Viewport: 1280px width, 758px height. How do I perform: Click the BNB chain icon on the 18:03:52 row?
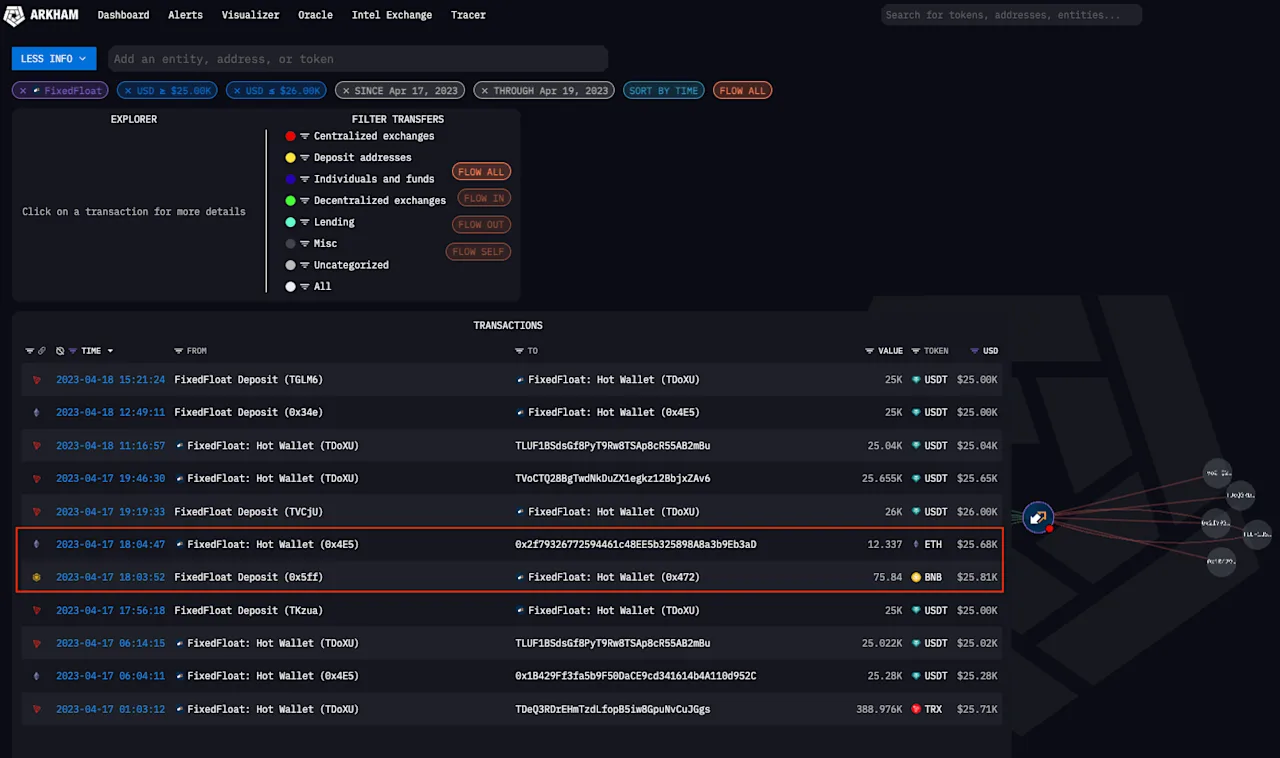37,578
